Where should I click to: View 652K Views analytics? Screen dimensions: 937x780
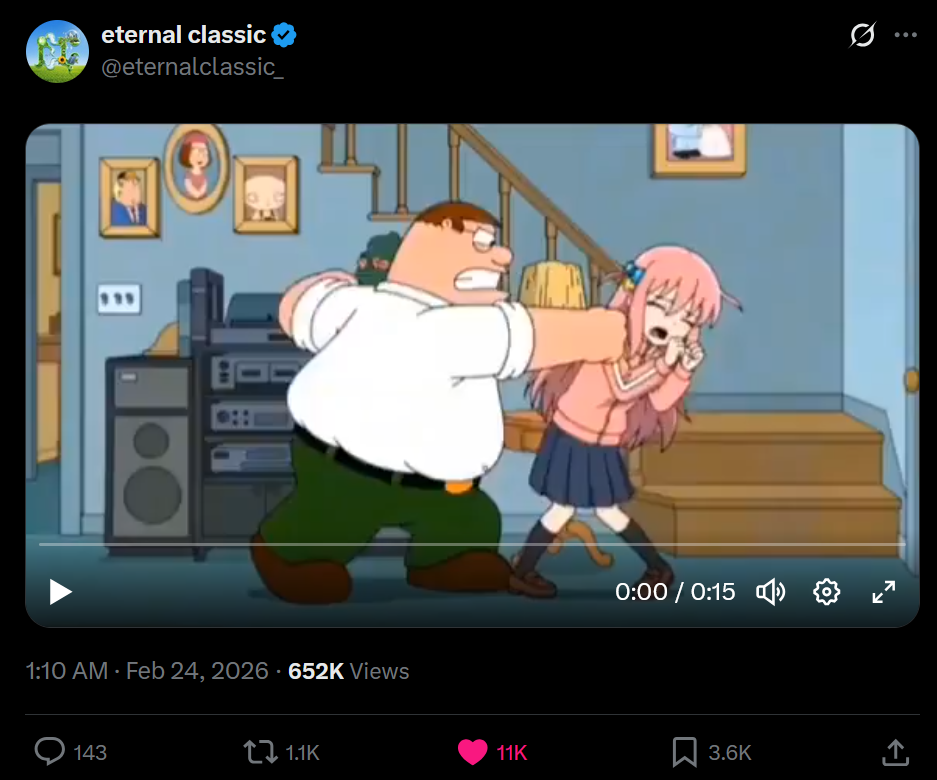(348, 671)
